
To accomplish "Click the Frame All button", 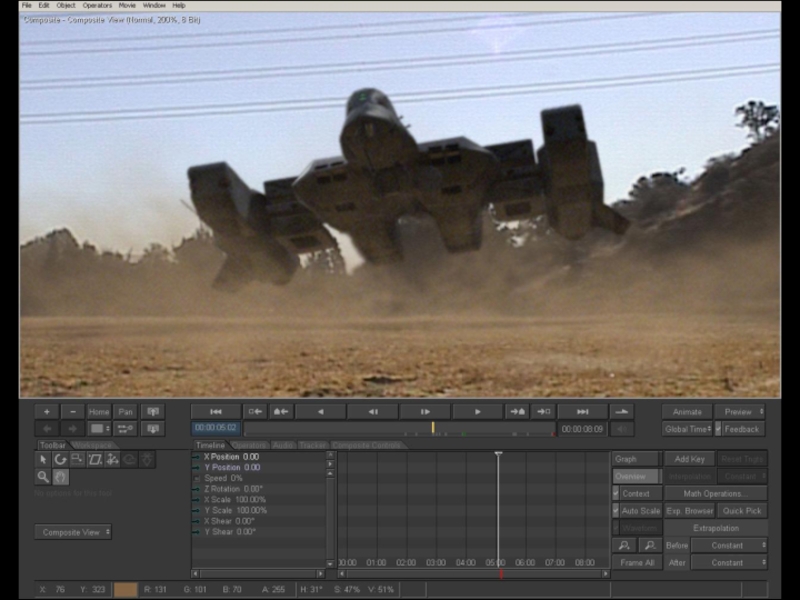I will pos(637,563).
